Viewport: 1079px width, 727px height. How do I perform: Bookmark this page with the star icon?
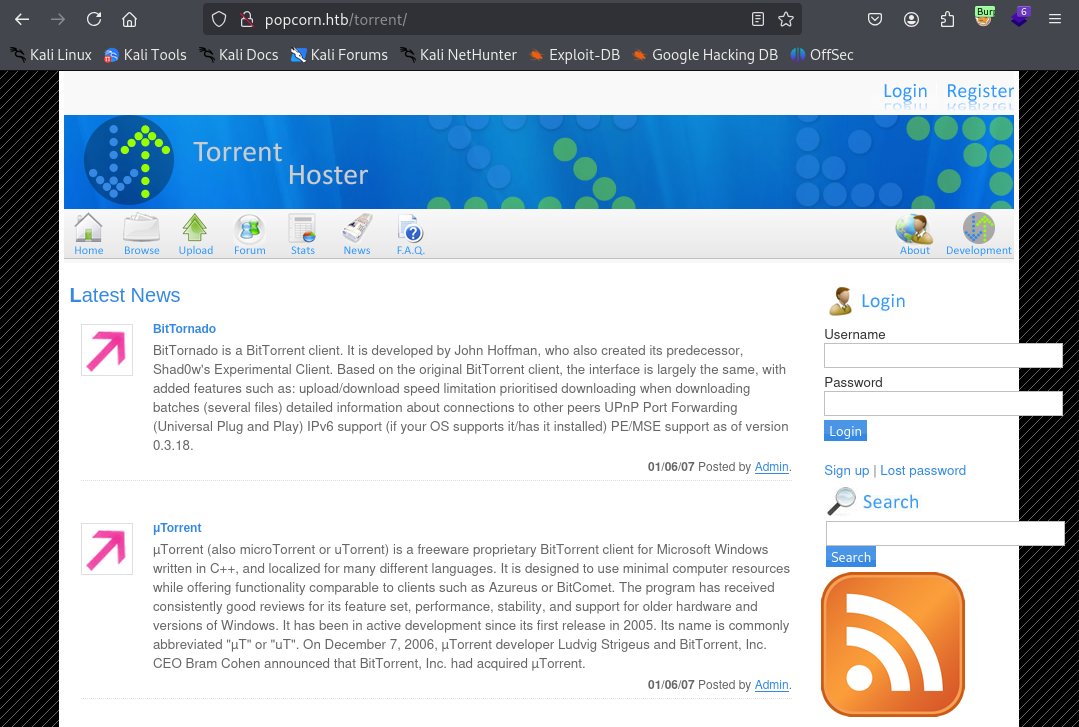pyautogui.click(x=786, y=19)
